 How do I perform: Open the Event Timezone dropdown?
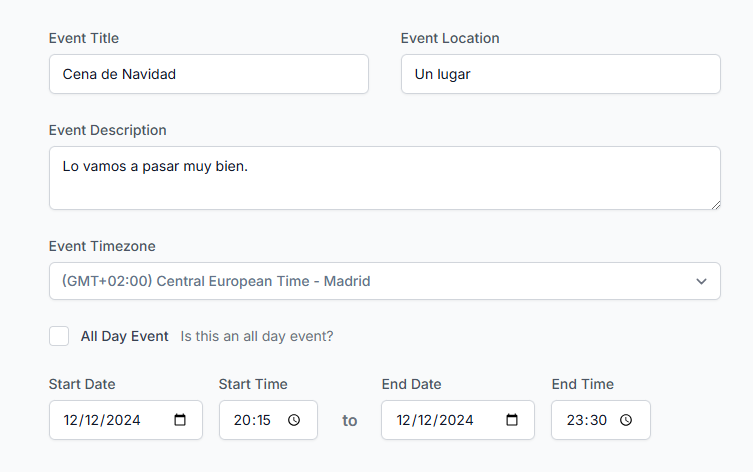pyautogui.click(x=384, y=281)
